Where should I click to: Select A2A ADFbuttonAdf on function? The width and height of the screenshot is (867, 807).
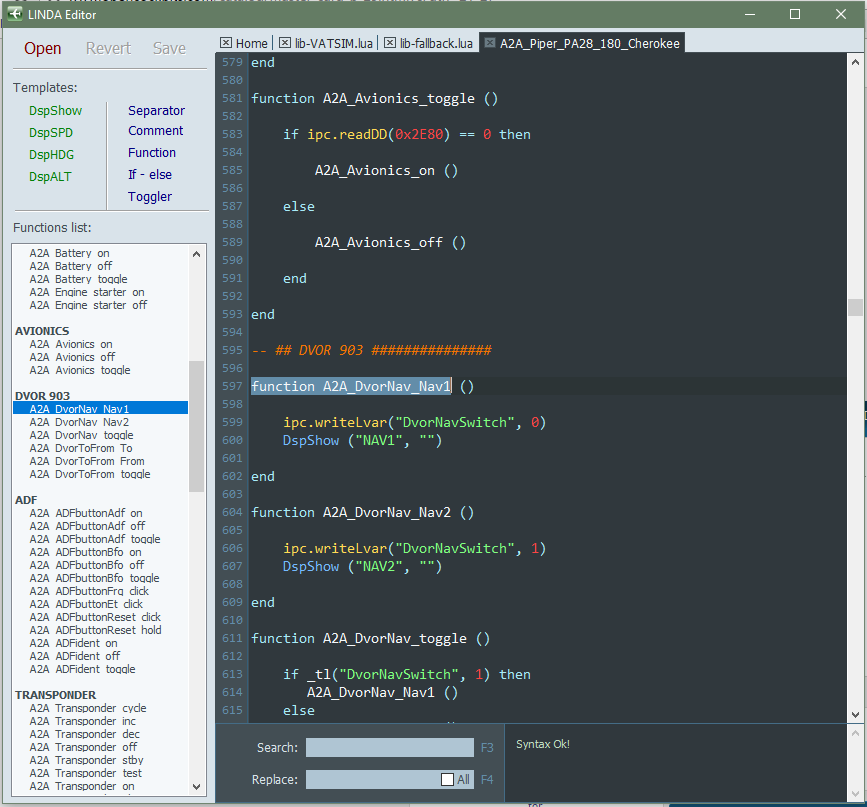tap(86, 513)
